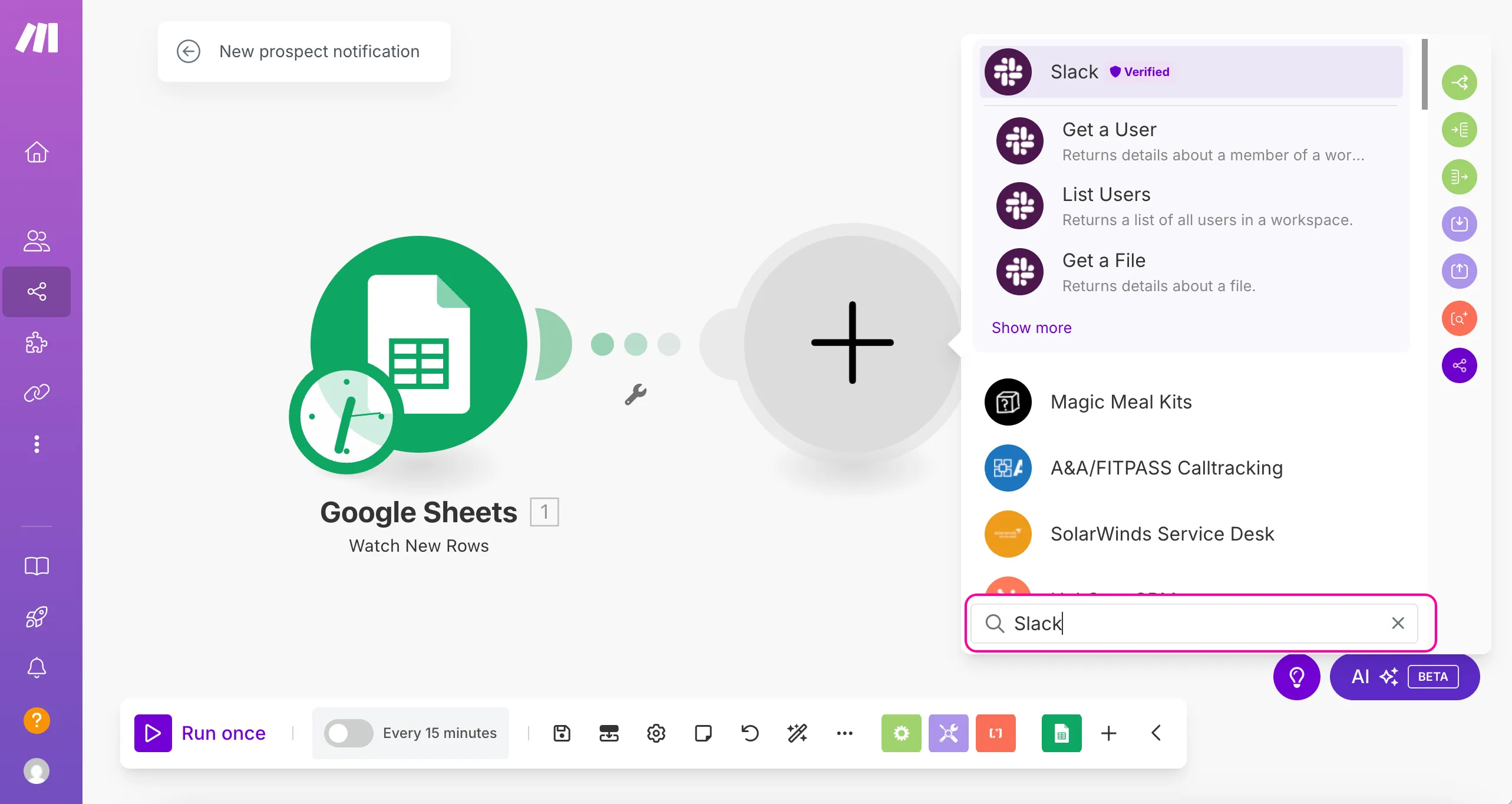Screen dimensions: 1512x804
Task: Open scenario settings gear icon
Action: [x=656, y=733]
